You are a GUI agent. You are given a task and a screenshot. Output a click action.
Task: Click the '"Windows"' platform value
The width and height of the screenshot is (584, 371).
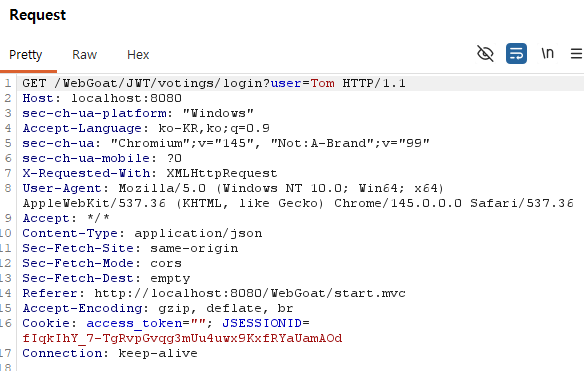tap(218, 113)
